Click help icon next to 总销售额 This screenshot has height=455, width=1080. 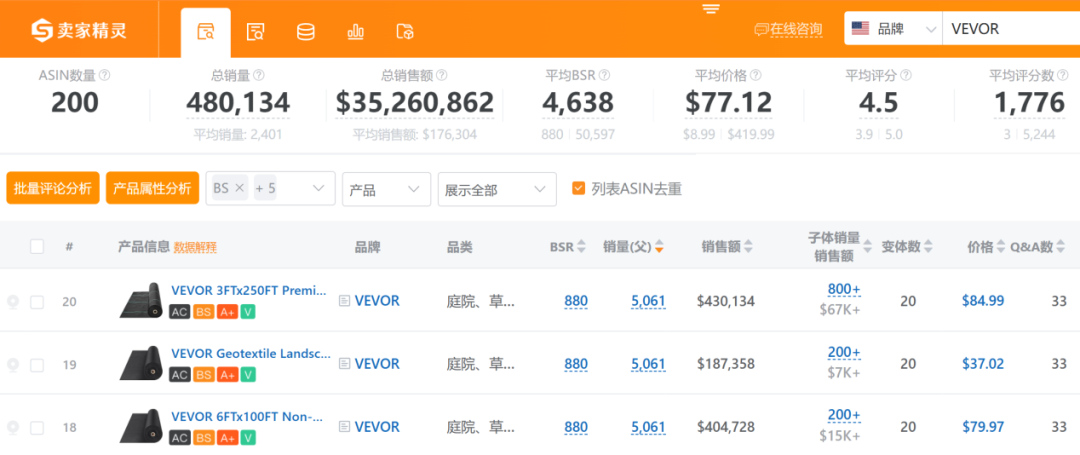click(442, 75)
